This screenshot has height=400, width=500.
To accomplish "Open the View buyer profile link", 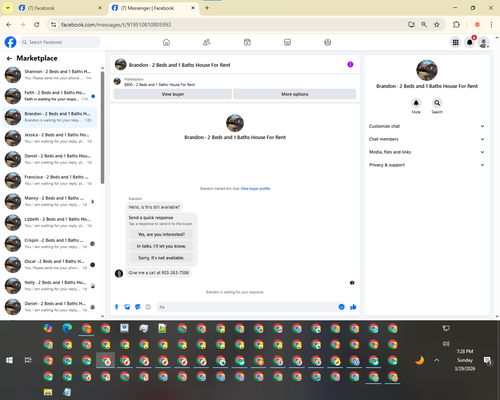I will click(x=255, y=189).
